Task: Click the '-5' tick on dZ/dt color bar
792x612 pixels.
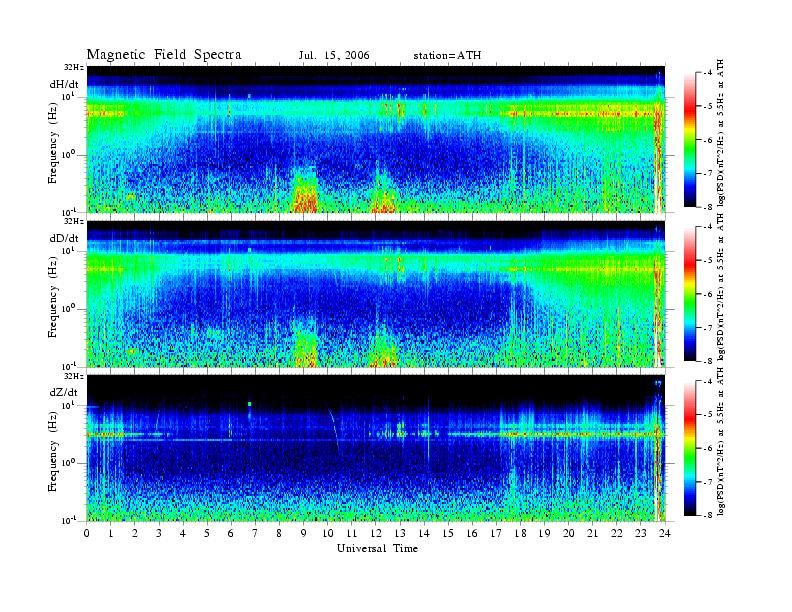Action: pyautogui.click(x=709, y=415)
